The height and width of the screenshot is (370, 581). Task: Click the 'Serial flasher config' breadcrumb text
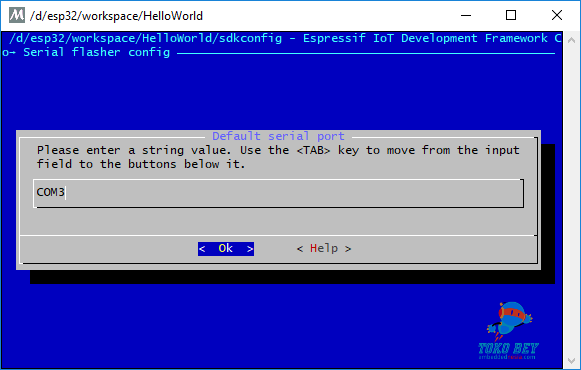tap(96, 52)
